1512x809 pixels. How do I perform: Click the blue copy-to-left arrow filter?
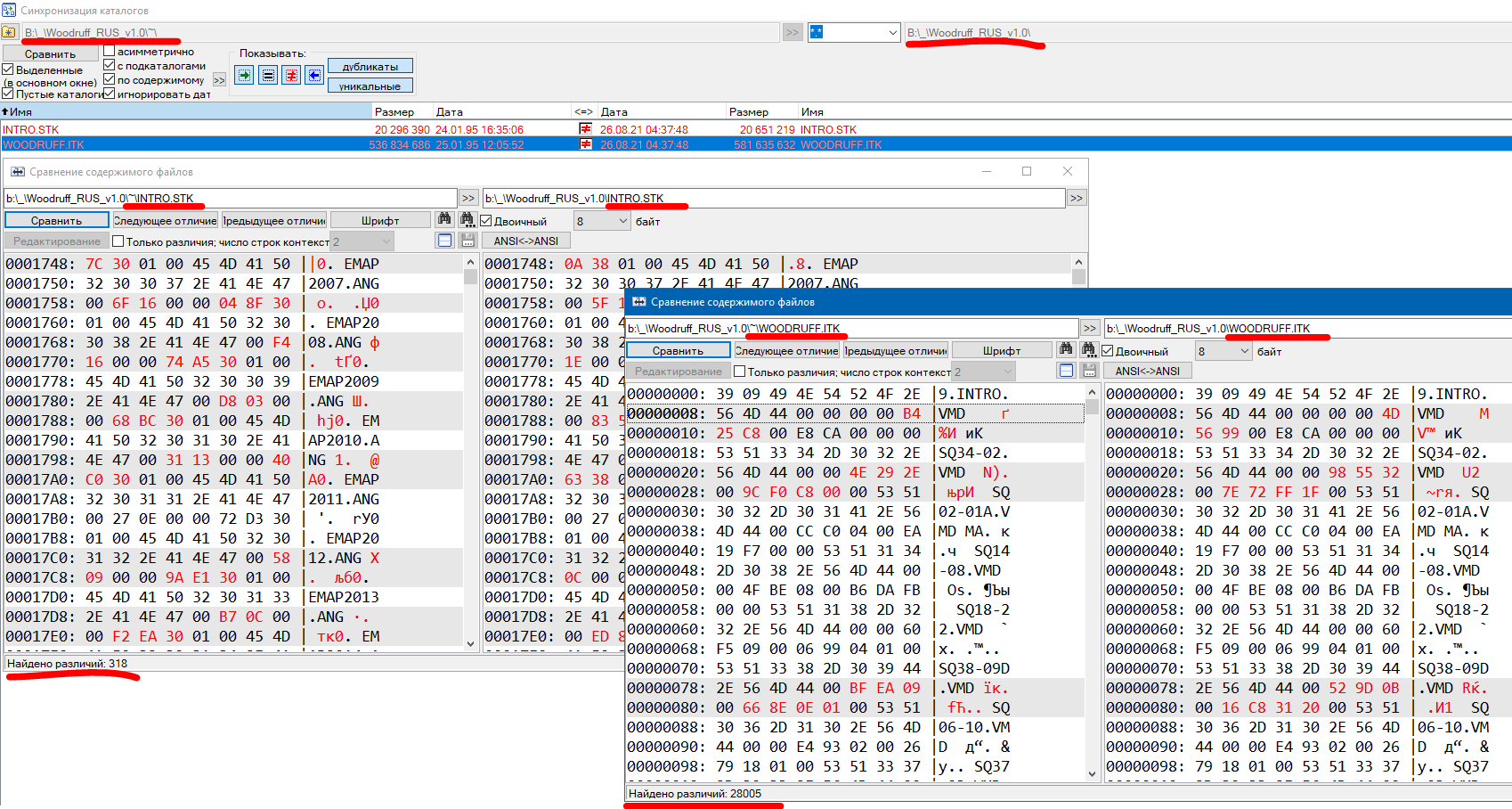coord(314,76)
